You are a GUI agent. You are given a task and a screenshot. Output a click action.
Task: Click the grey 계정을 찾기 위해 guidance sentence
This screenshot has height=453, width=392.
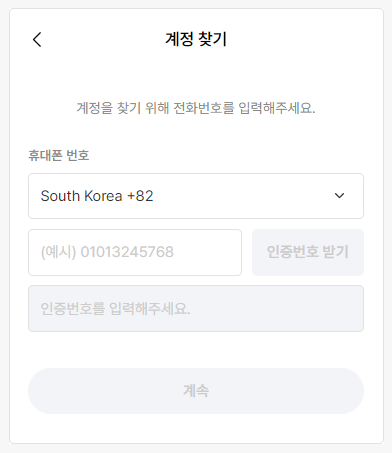point(196,108)
